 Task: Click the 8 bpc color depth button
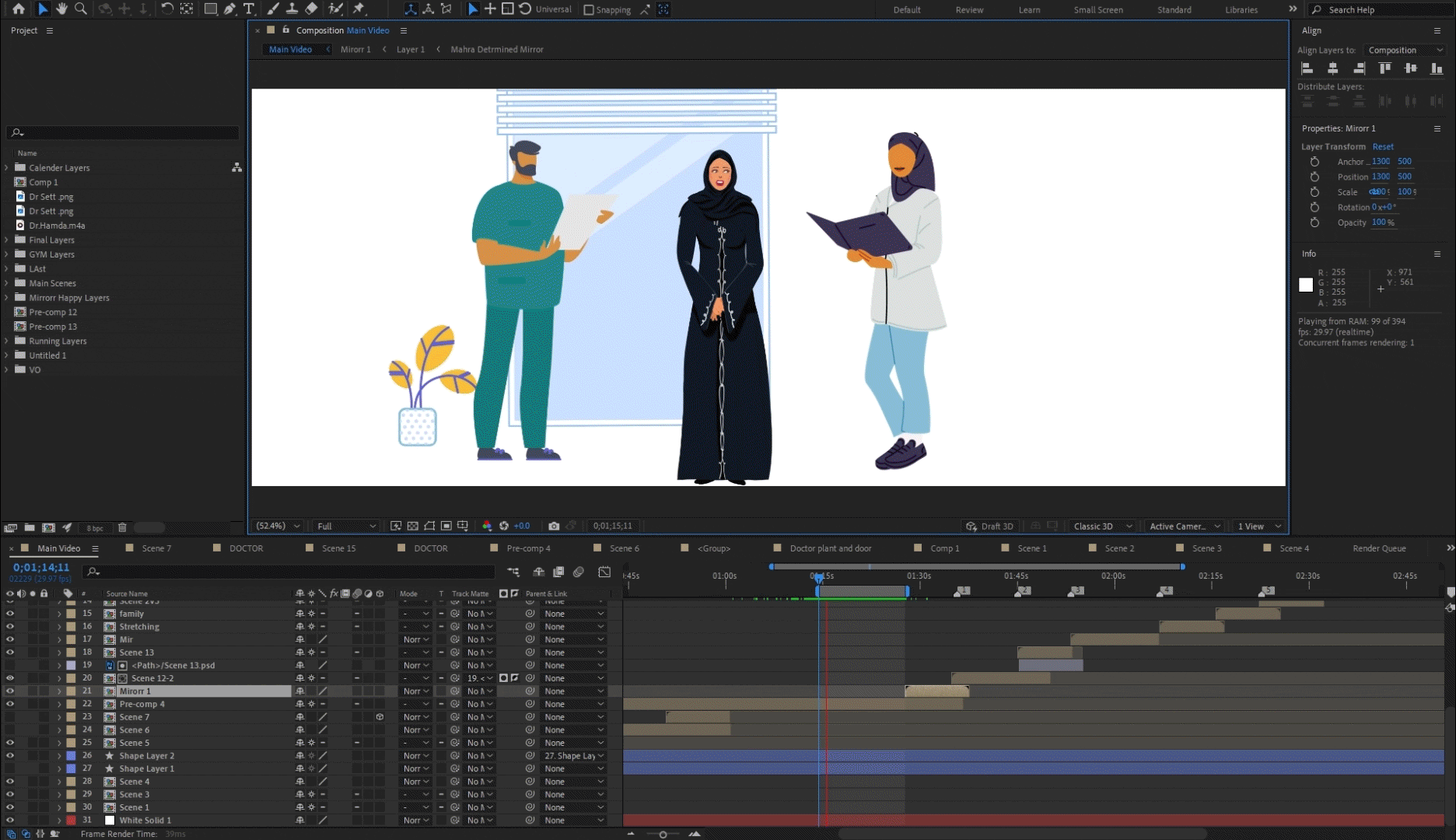(x=95, y=528)
